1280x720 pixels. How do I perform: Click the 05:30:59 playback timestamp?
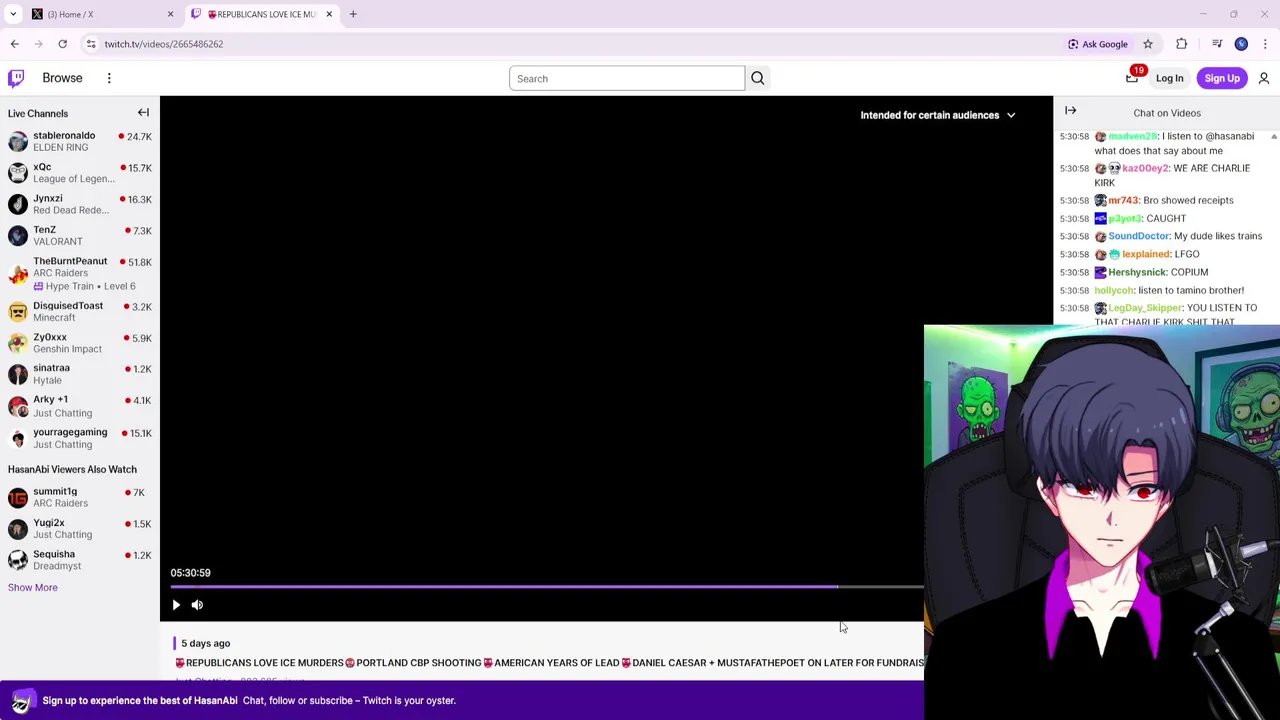click(190, 573)
